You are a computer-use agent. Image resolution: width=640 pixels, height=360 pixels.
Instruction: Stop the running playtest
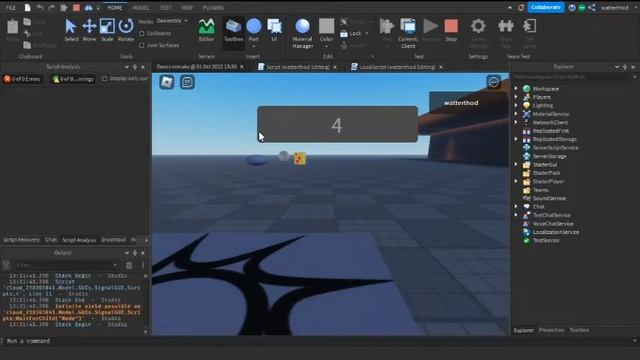451,30
